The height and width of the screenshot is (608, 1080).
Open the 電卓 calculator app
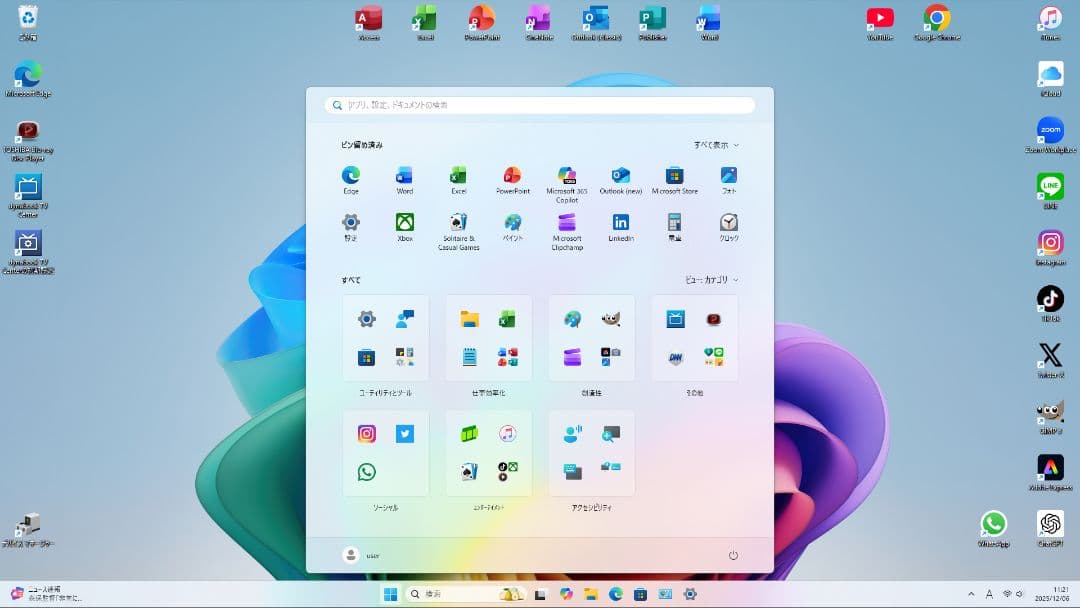[x=674, y=224]
